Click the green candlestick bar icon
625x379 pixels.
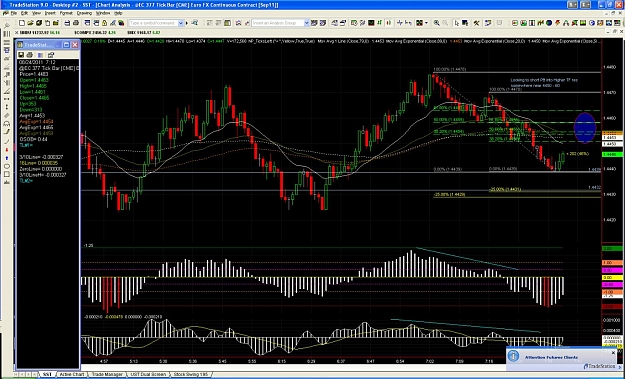pyautogui.click(x=379, y=23)
